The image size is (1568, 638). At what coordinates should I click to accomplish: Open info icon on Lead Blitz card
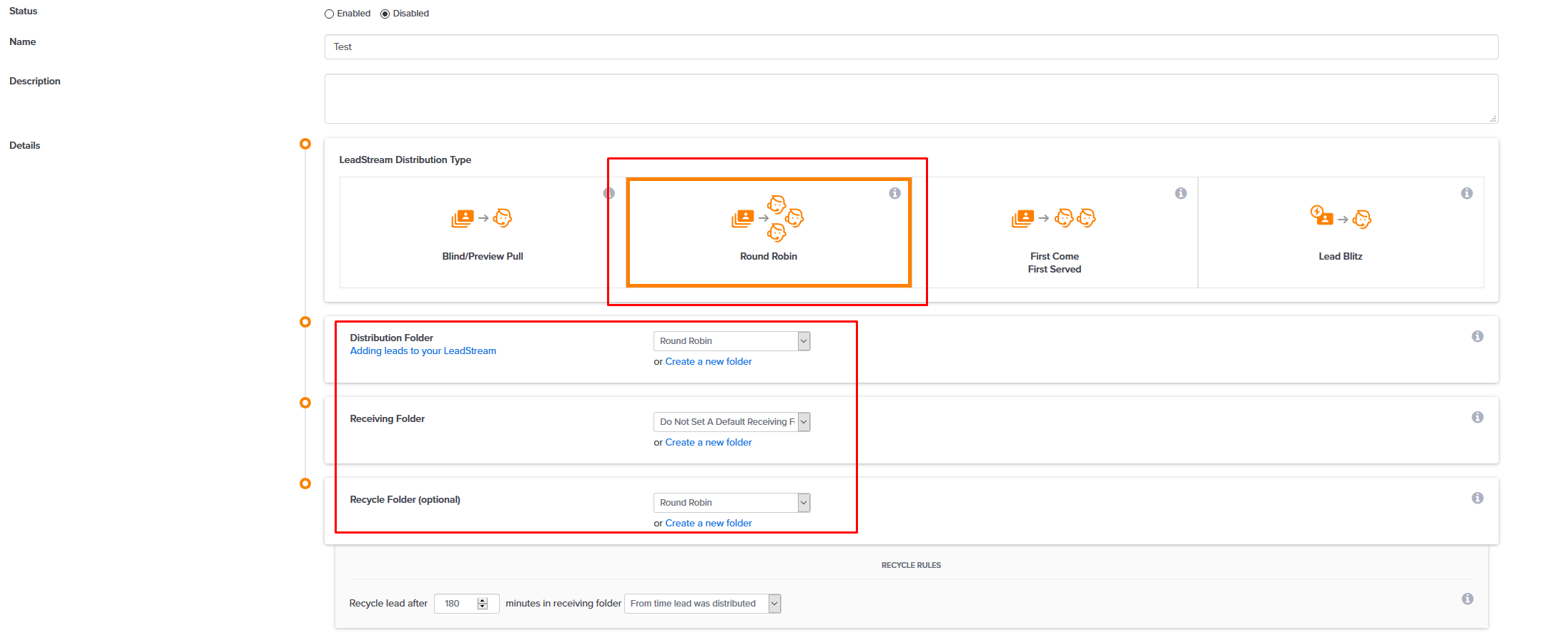click(1466, 193)
